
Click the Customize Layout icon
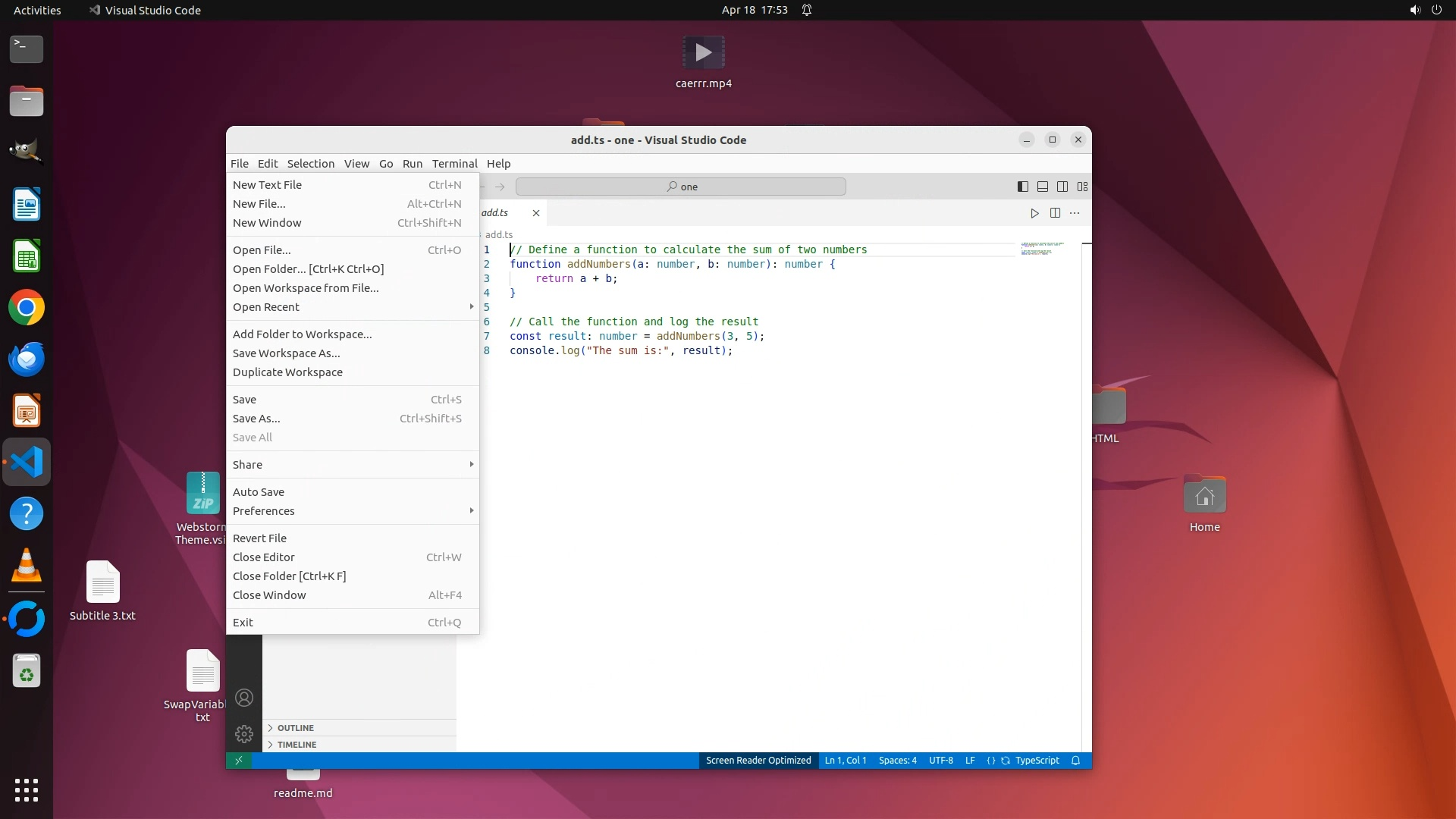tap(1082, 187)
